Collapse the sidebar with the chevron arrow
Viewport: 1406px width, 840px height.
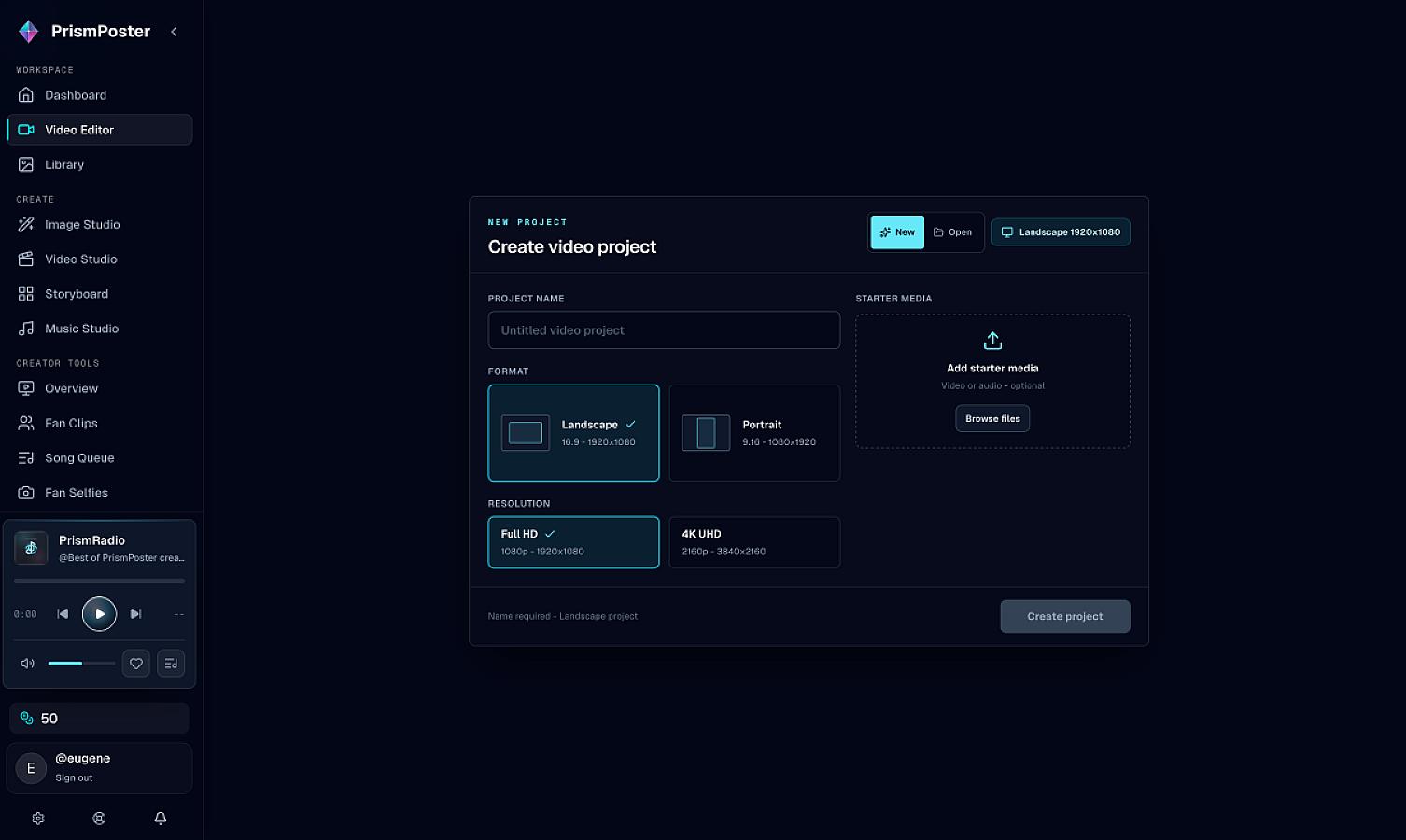click(x=174, y=32)
